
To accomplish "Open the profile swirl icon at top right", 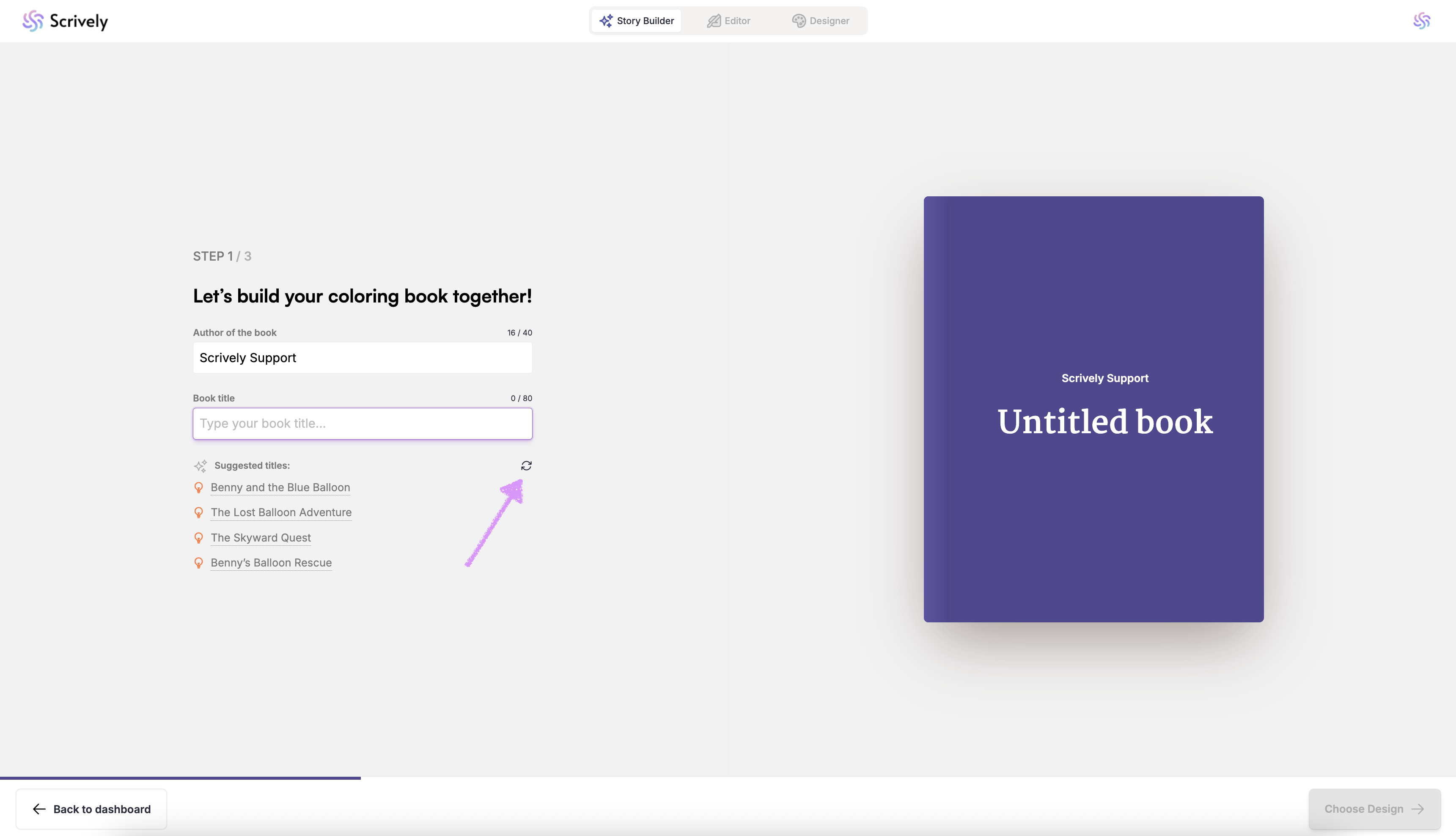I will (1421, 21).
